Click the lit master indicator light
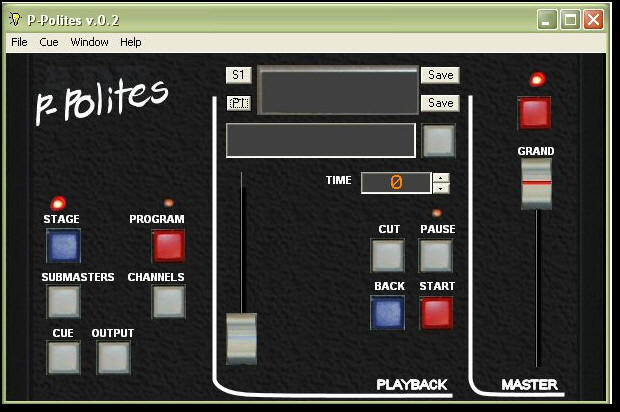This screenshot has height=412, width=620. 537,79
